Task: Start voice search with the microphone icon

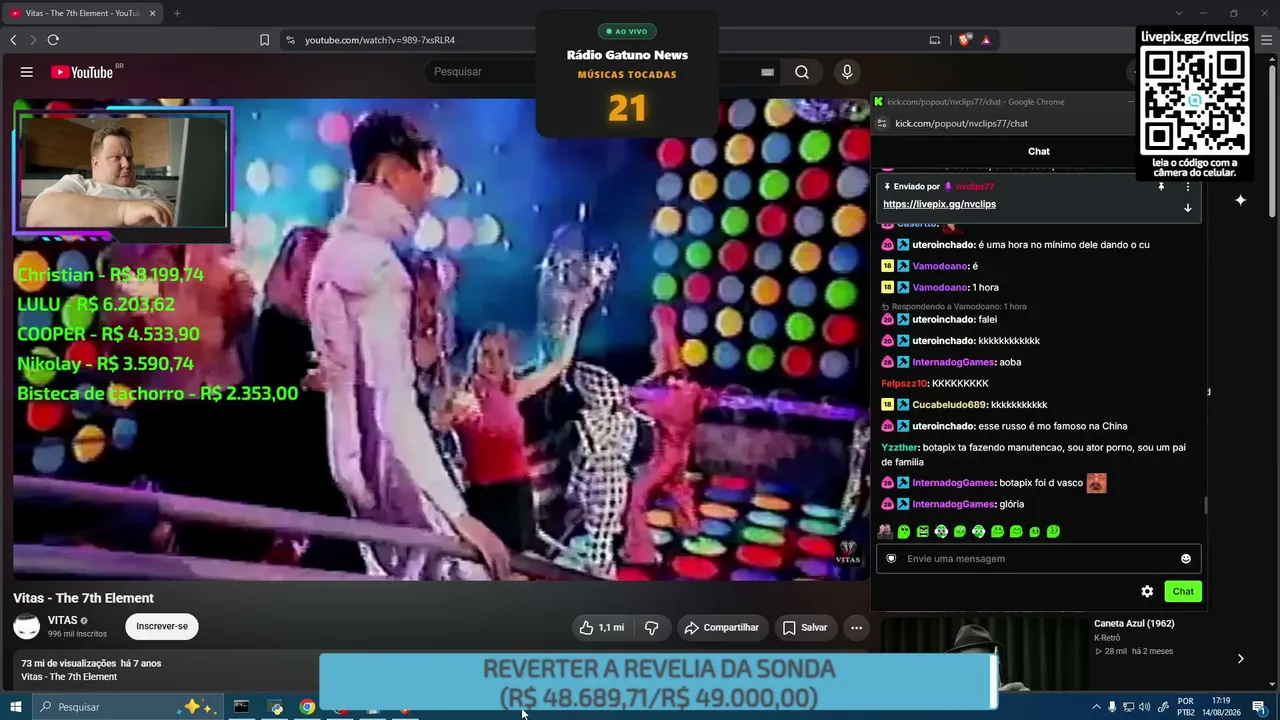Action: coord(847,72)
